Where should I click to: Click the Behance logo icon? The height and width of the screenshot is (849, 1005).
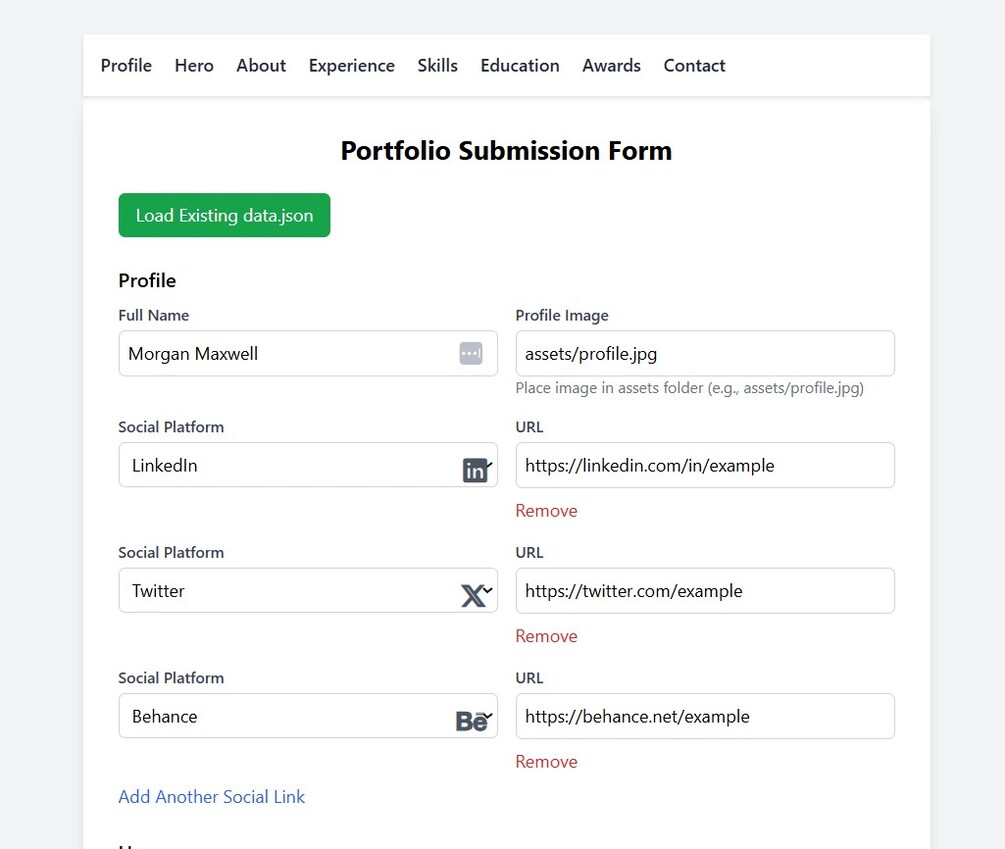471,721
